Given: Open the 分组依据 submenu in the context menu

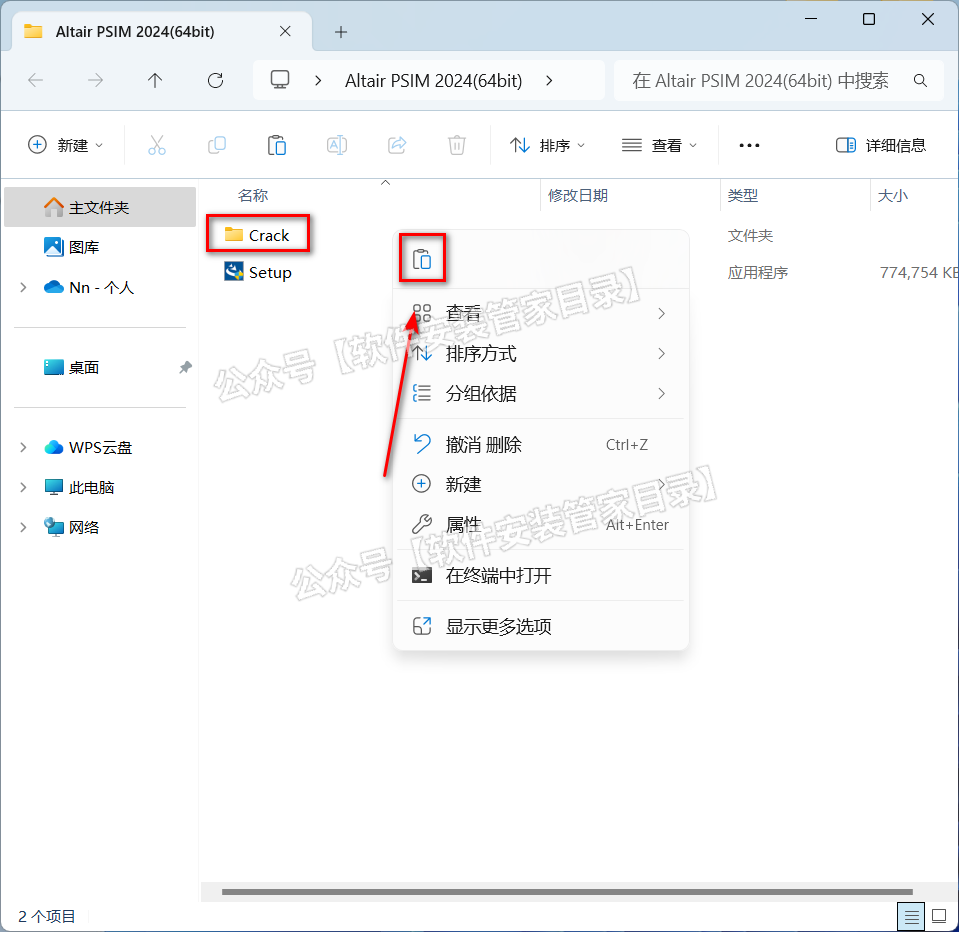Looking at the screenshot, I should 541,393.
